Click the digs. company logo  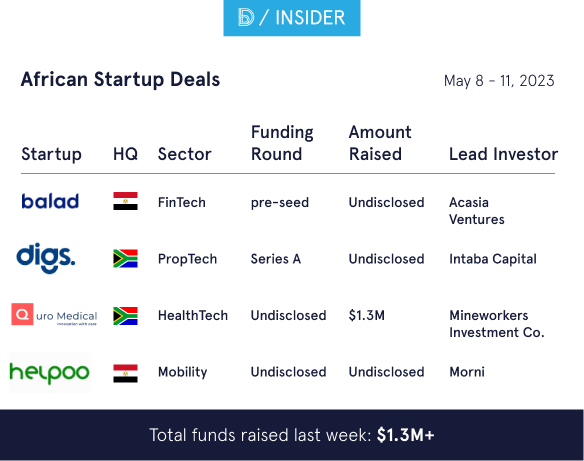(46, 258)
